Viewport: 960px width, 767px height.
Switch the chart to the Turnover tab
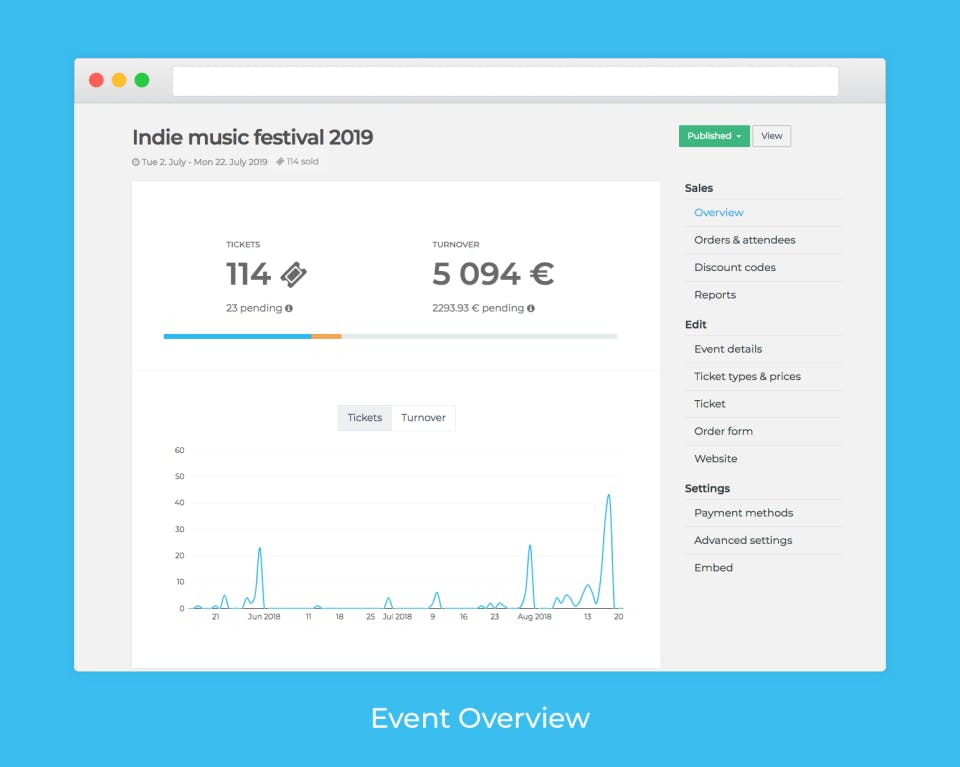coord(423,418)
